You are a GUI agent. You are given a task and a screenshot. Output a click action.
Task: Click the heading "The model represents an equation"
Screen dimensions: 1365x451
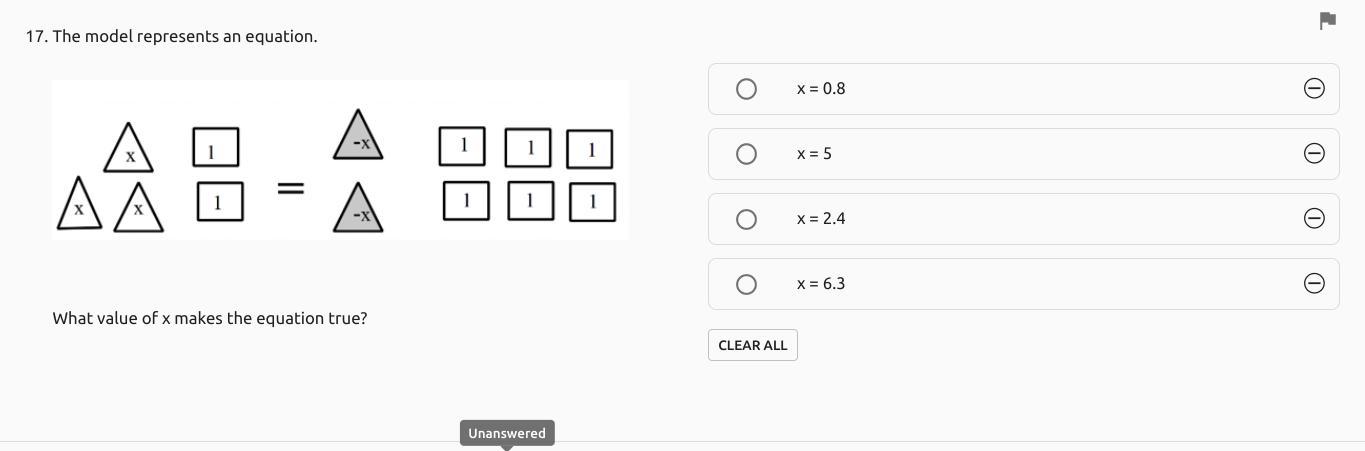click(x=184, y=36)
